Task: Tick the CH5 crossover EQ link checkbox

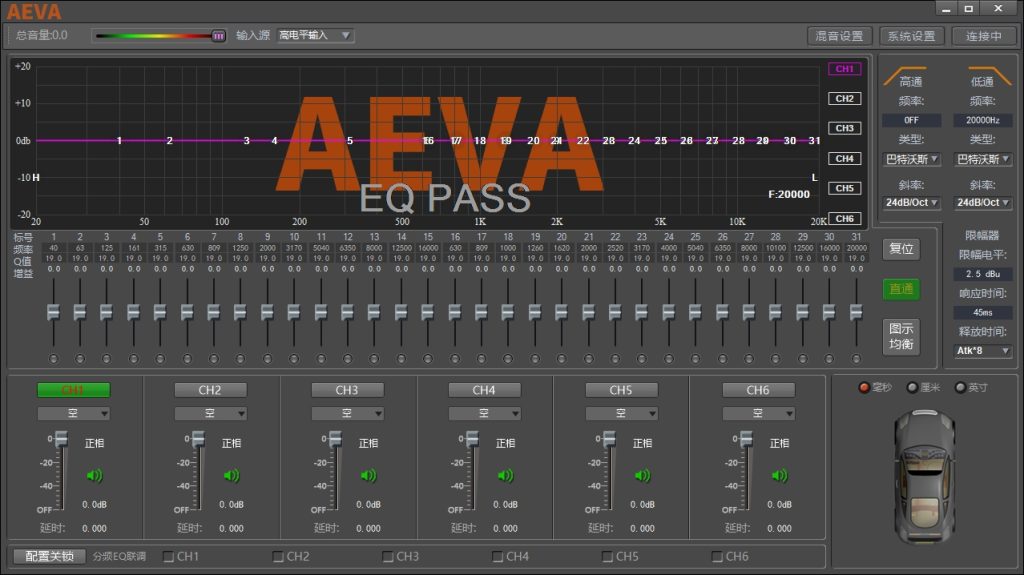Action: coord(607,557)
